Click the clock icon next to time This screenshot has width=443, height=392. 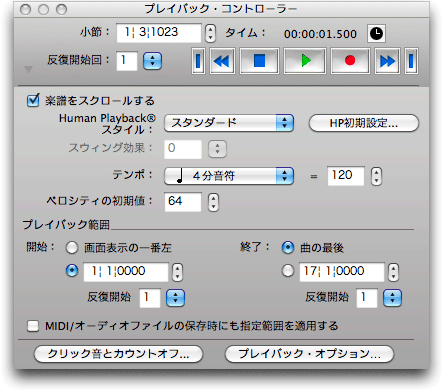point(376,34)
